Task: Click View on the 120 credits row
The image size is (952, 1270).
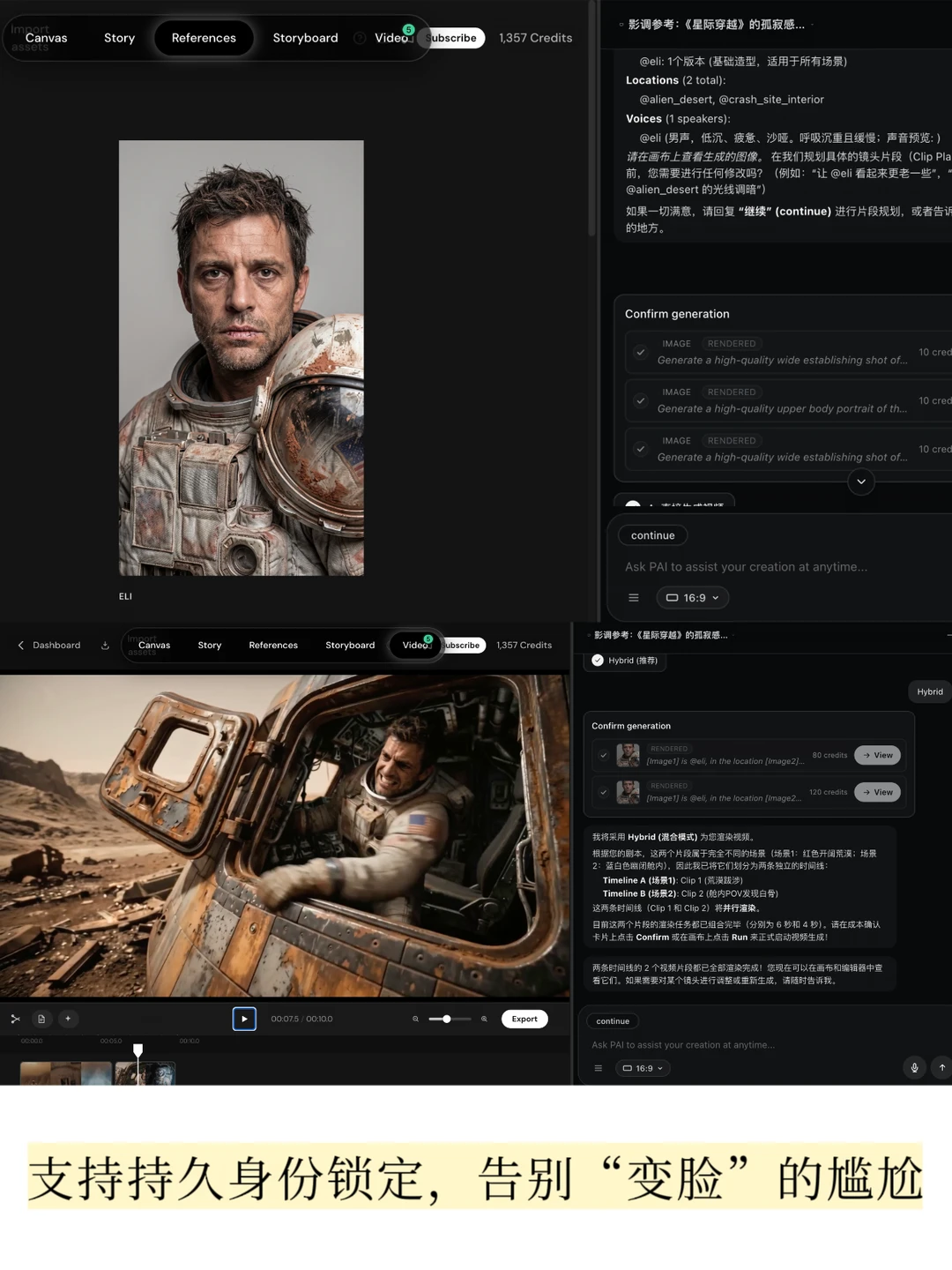Action: click(877, 792)
